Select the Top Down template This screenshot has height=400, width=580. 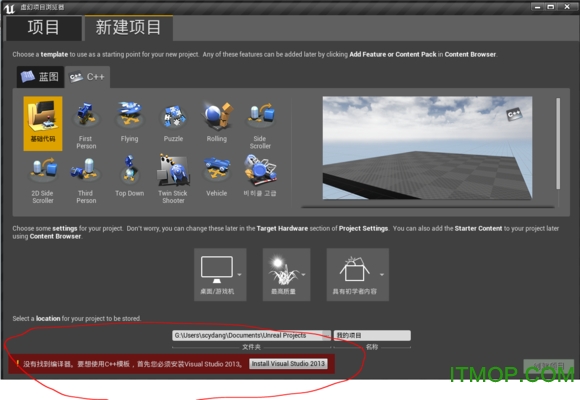pyautogui.click(x=129, y=177)
